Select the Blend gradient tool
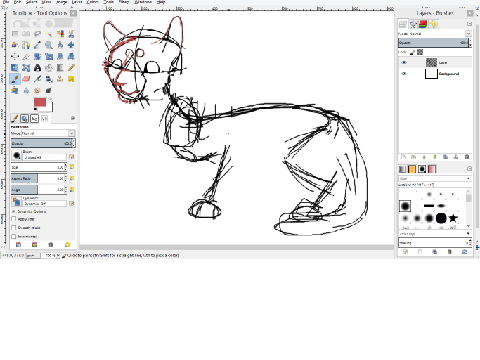The height and width of the screenshot is (360, 480). (x=60, y=68)
